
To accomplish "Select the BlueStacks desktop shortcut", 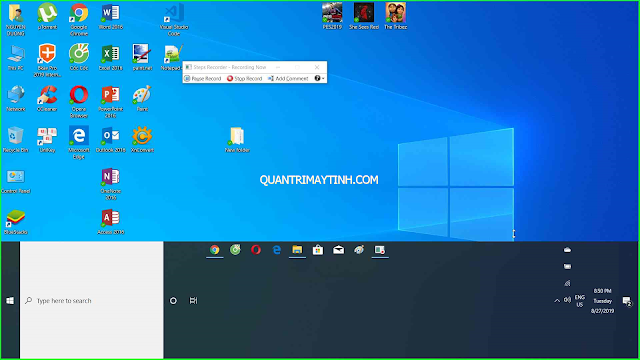I will pos(16,222).
